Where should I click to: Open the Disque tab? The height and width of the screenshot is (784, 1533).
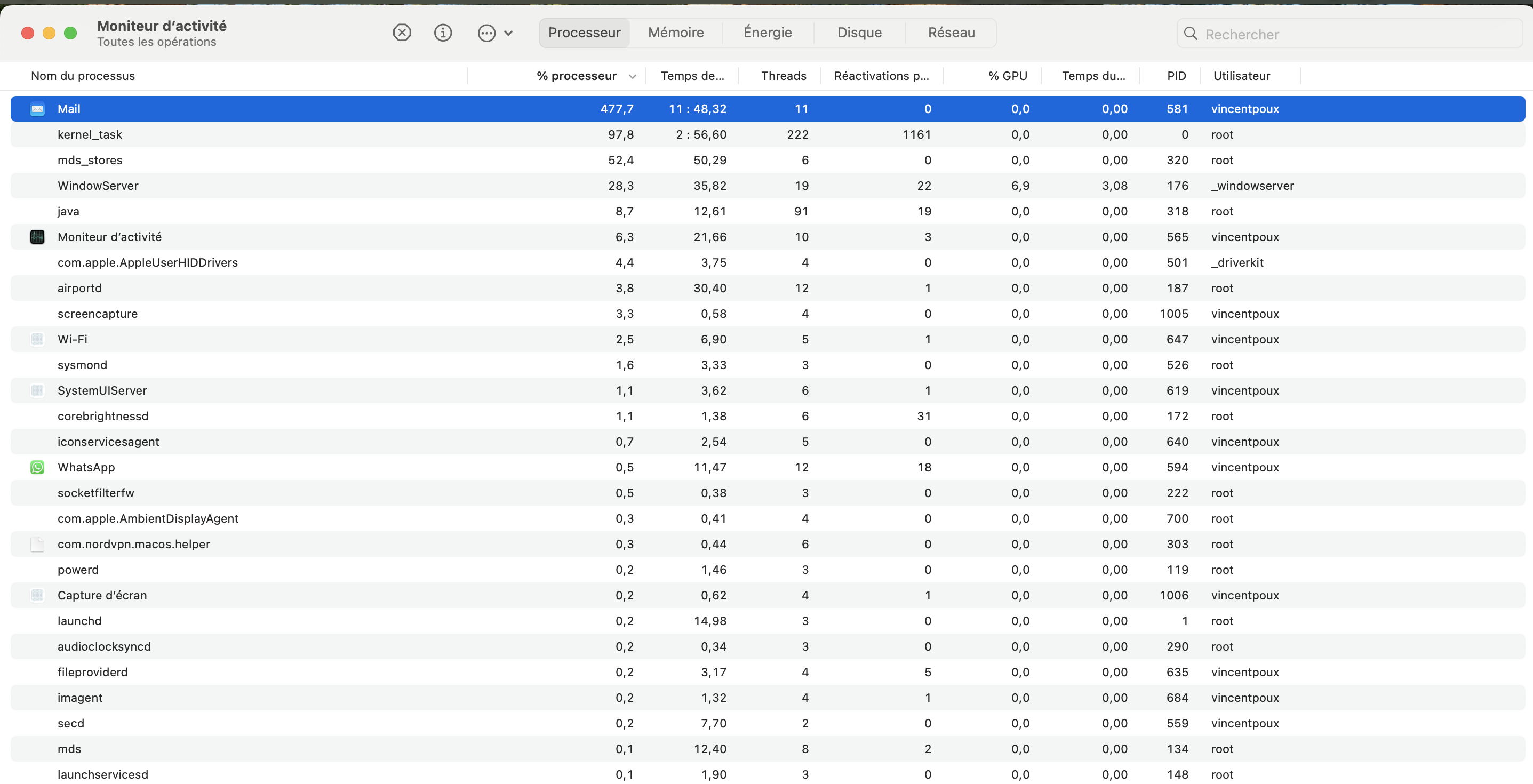pyautogui.click(x=859, y=33)
